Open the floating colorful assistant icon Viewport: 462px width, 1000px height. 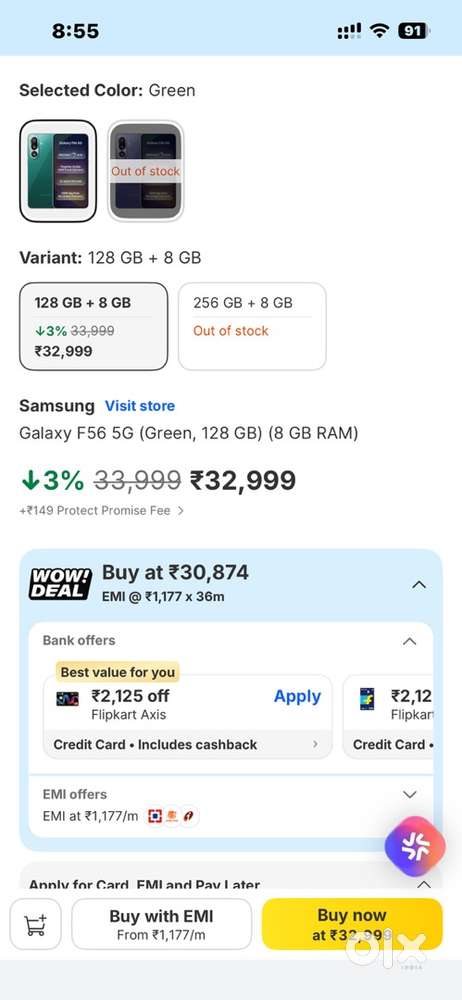pyautogui.click(x=415, y=846)
